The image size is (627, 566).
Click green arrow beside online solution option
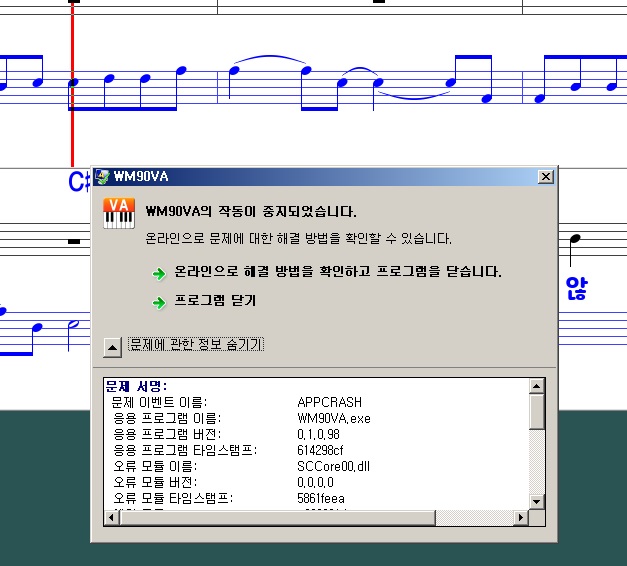159,274
